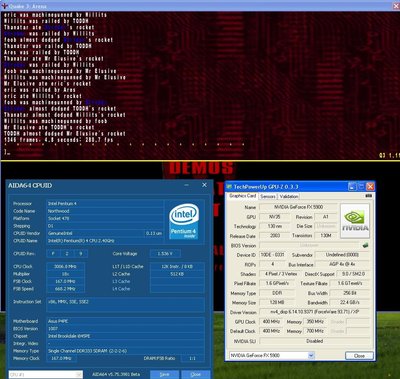
Task: Click the Bandwidth value 22.4 GB/s
Action: (x=350, y=302)
